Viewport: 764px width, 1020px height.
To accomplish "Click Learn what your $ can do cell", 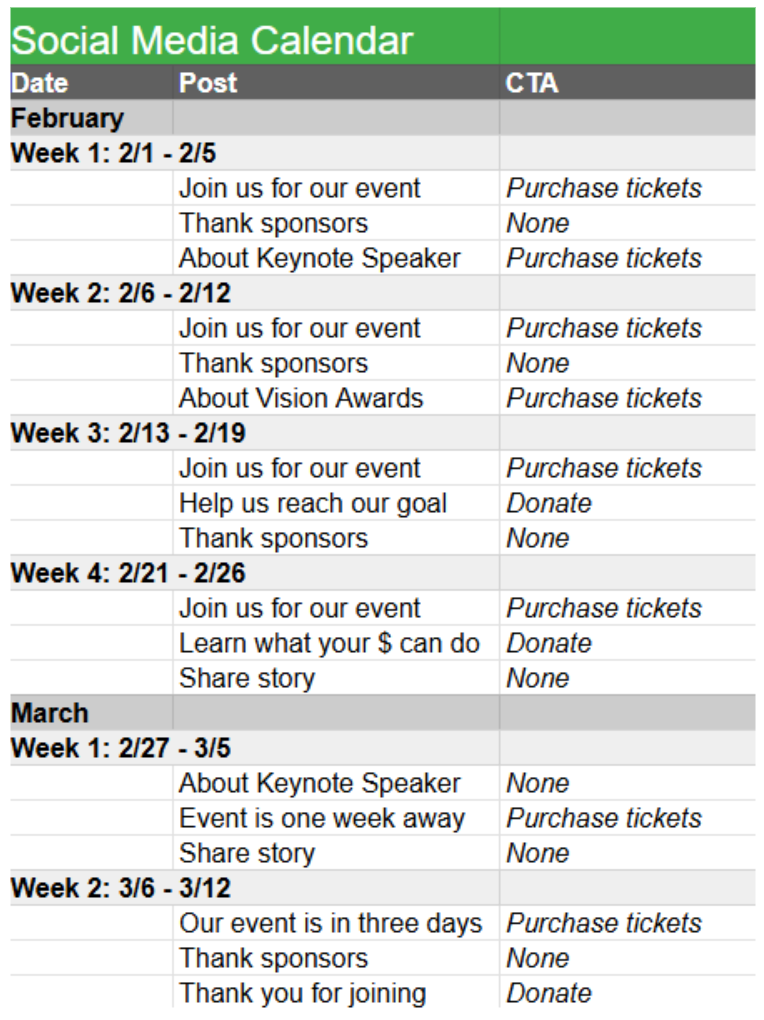I will (x=336, y=643).
